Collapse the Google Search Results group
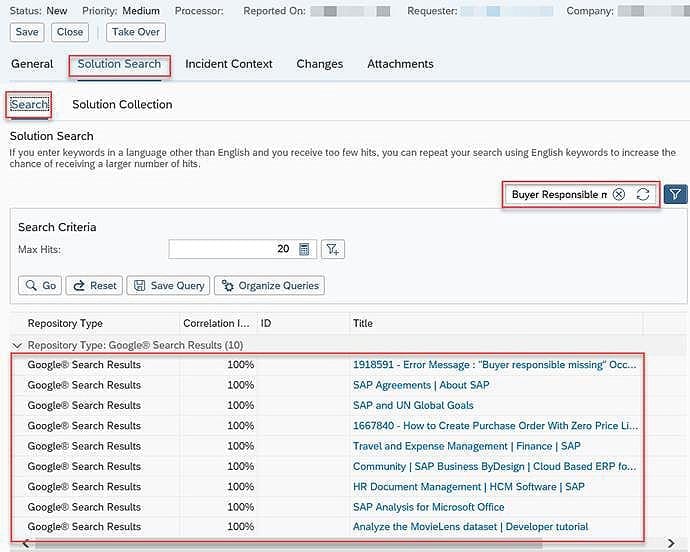 [x=17, y=345]
